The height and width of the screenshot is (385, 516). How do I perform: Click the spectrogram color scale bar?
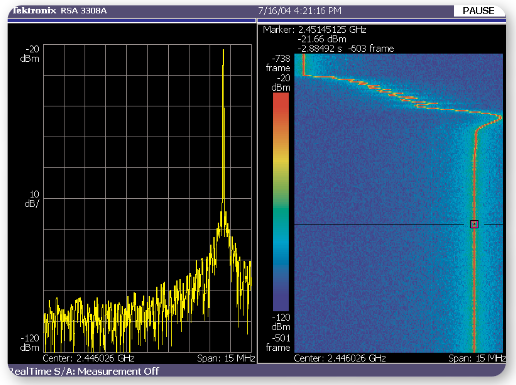click(x=281, y=202)
